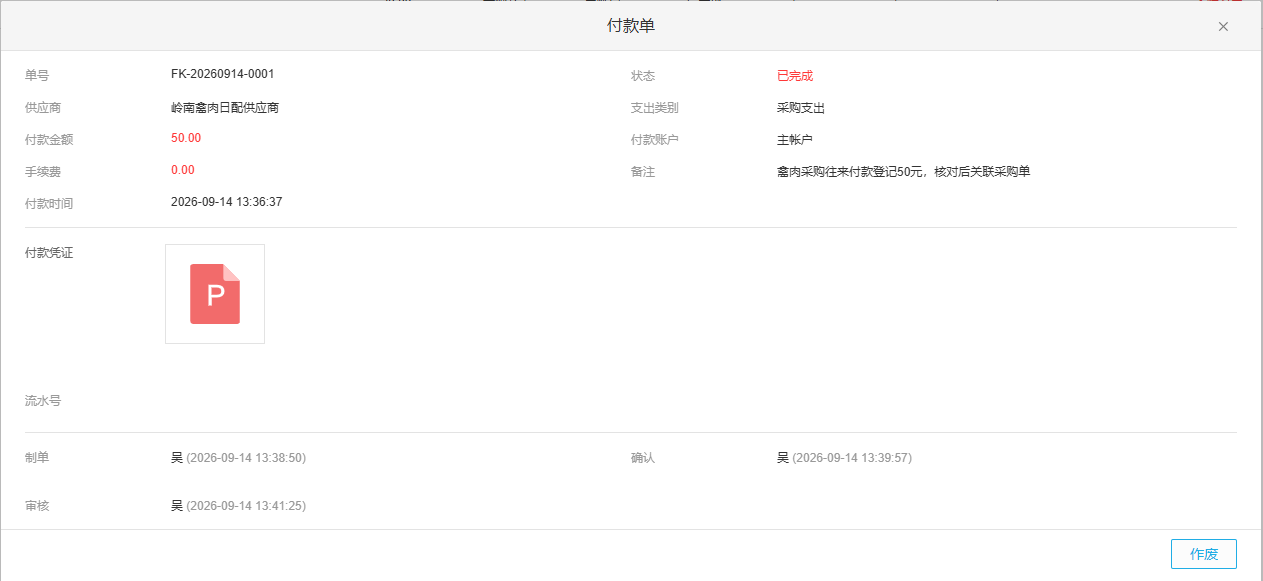
Task: Click expense category 采购支出
Action: pyautogui.click(x=801, y=108)
